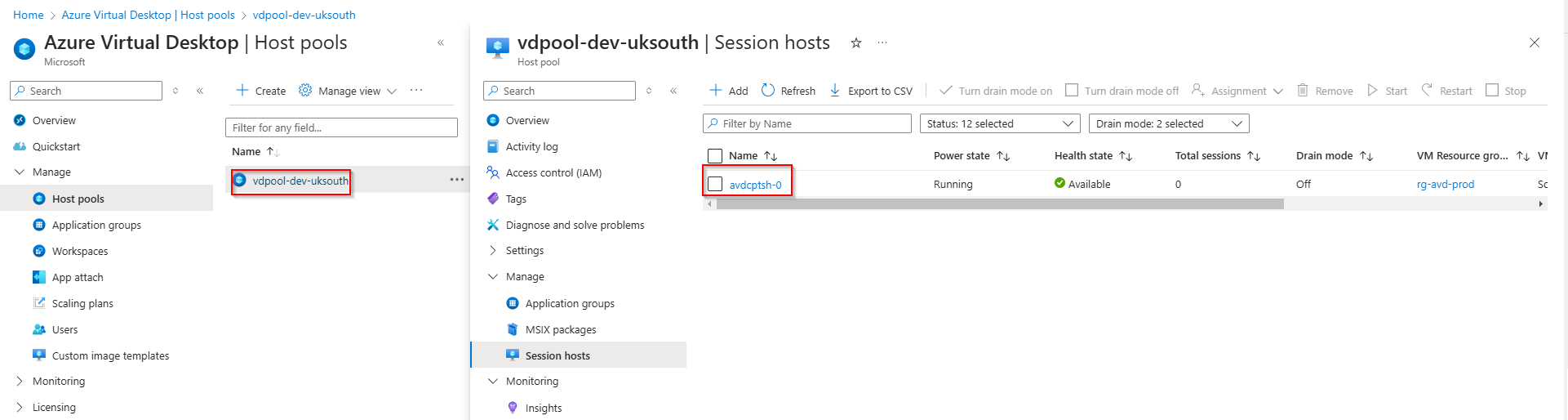
Task: Open the rg-avd-prod resource group link
Action: pos(1445,185)
